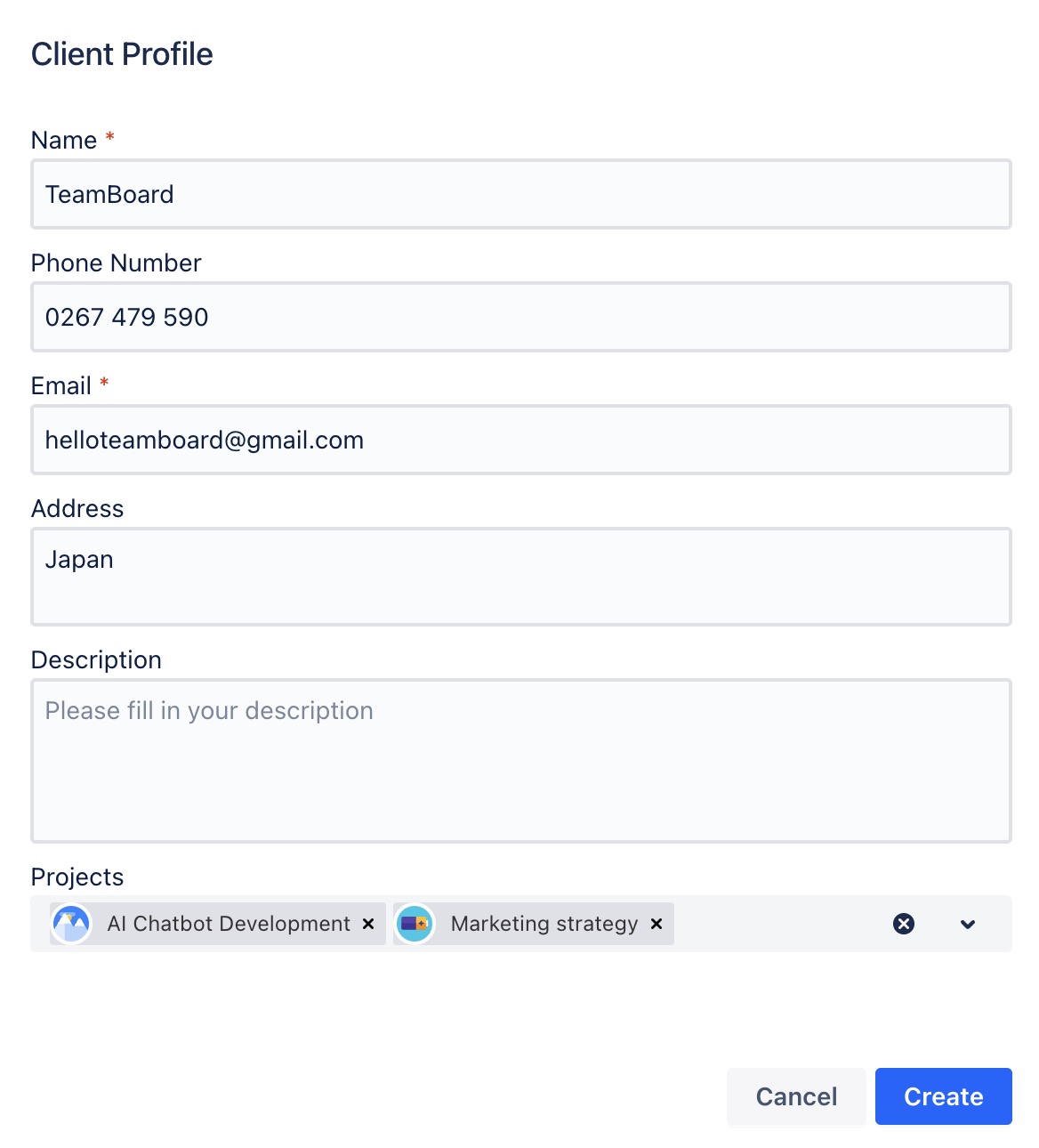
Task: Clear all selected projects
Action: (904, 924)
